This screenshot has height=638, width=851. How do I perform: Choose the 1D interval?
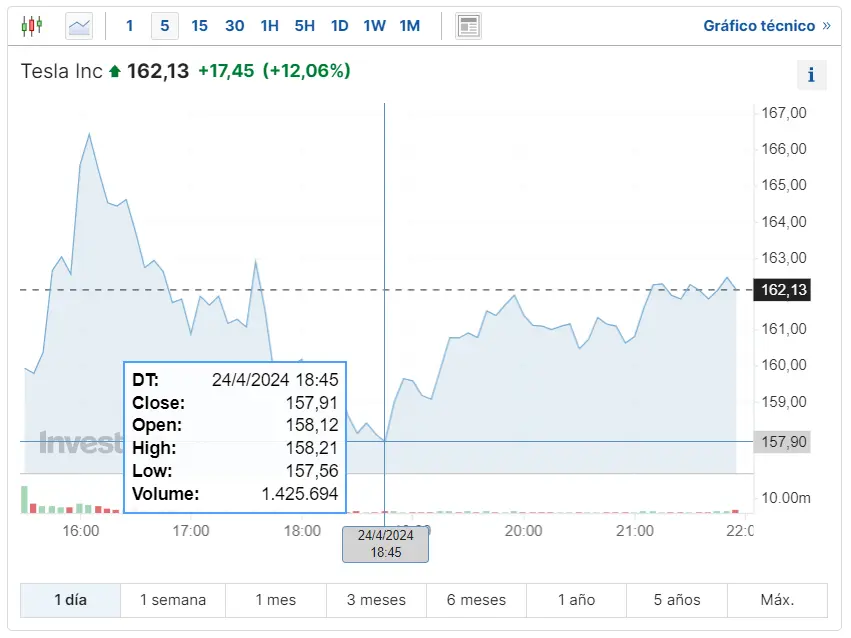(x=339, y=26)
